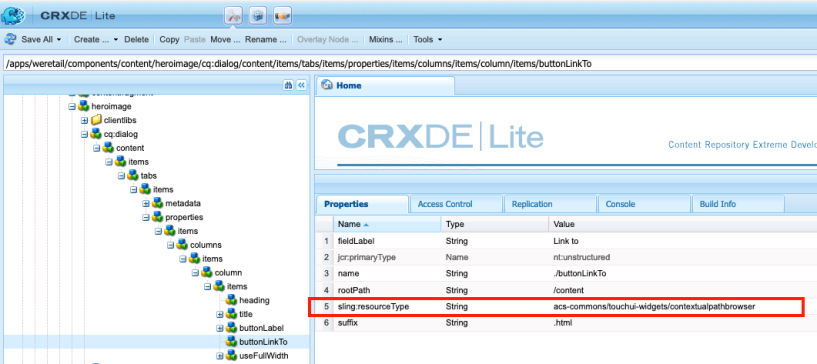Collapse the cq:dialog tree node
The width and height of the screenshot is (817, 364).
click(84, 134)
